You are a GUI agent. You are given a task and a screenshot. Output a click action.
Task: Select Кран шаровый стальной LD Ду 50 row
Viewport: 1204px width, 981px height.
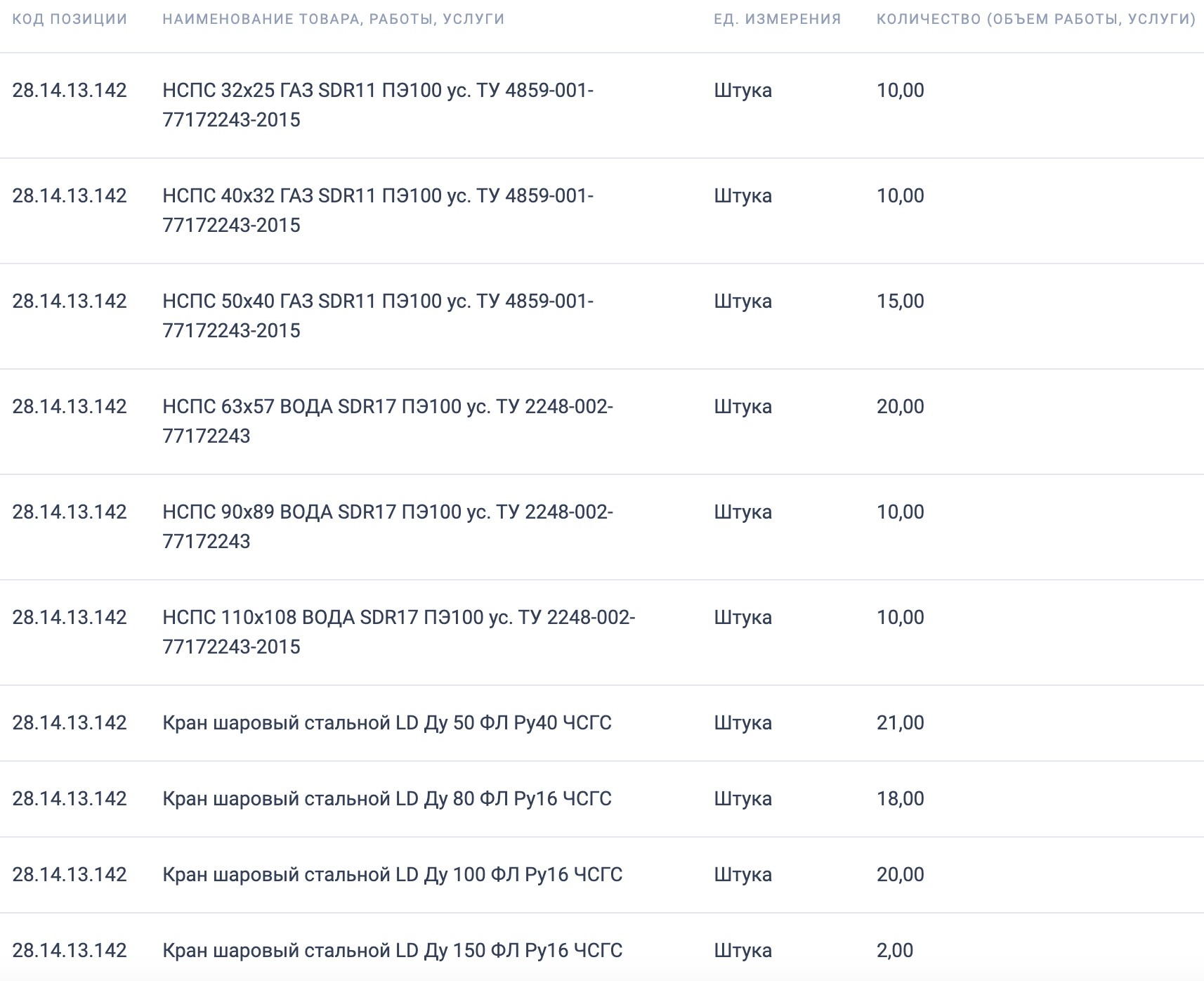point(602,723)
